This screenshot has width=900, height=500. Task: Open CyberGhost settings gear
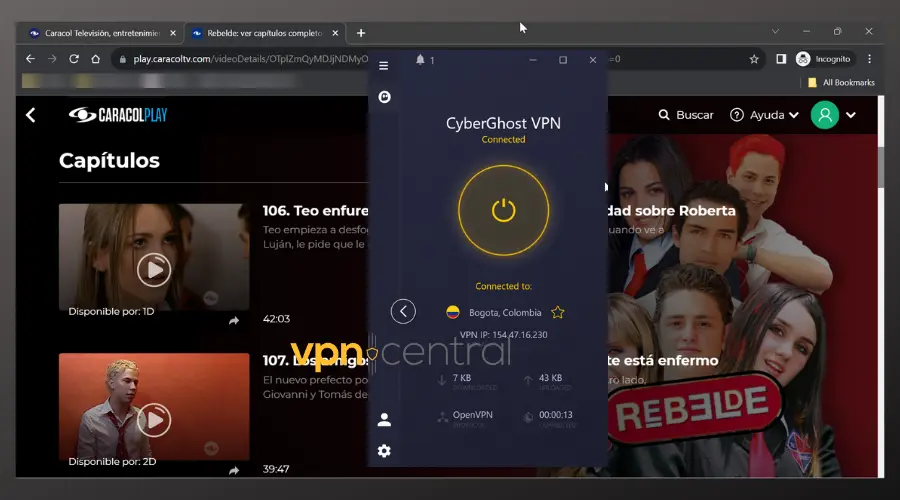pos(384,451)
